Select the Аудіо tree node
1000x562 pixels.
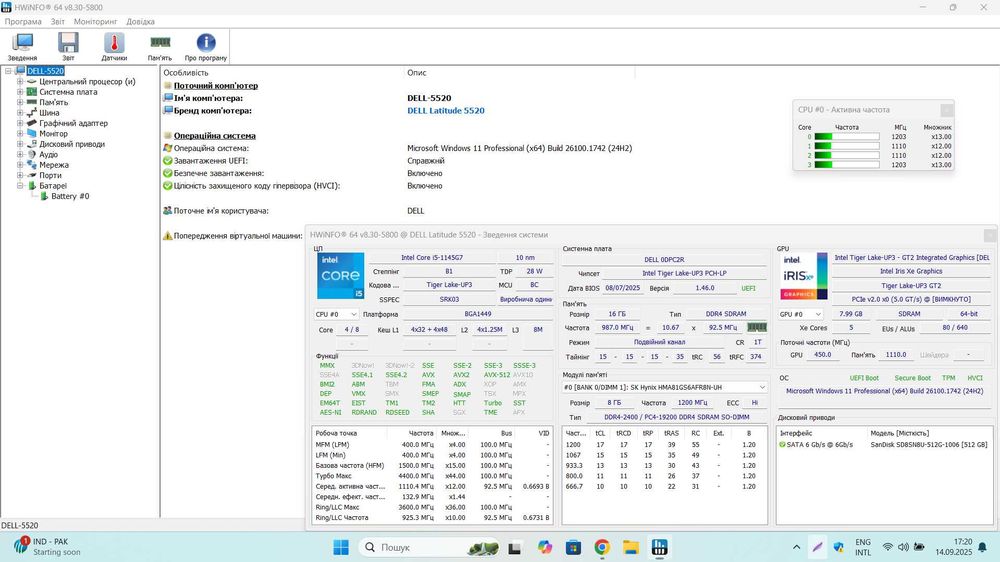pyautogui.click(x=48, y=154)
